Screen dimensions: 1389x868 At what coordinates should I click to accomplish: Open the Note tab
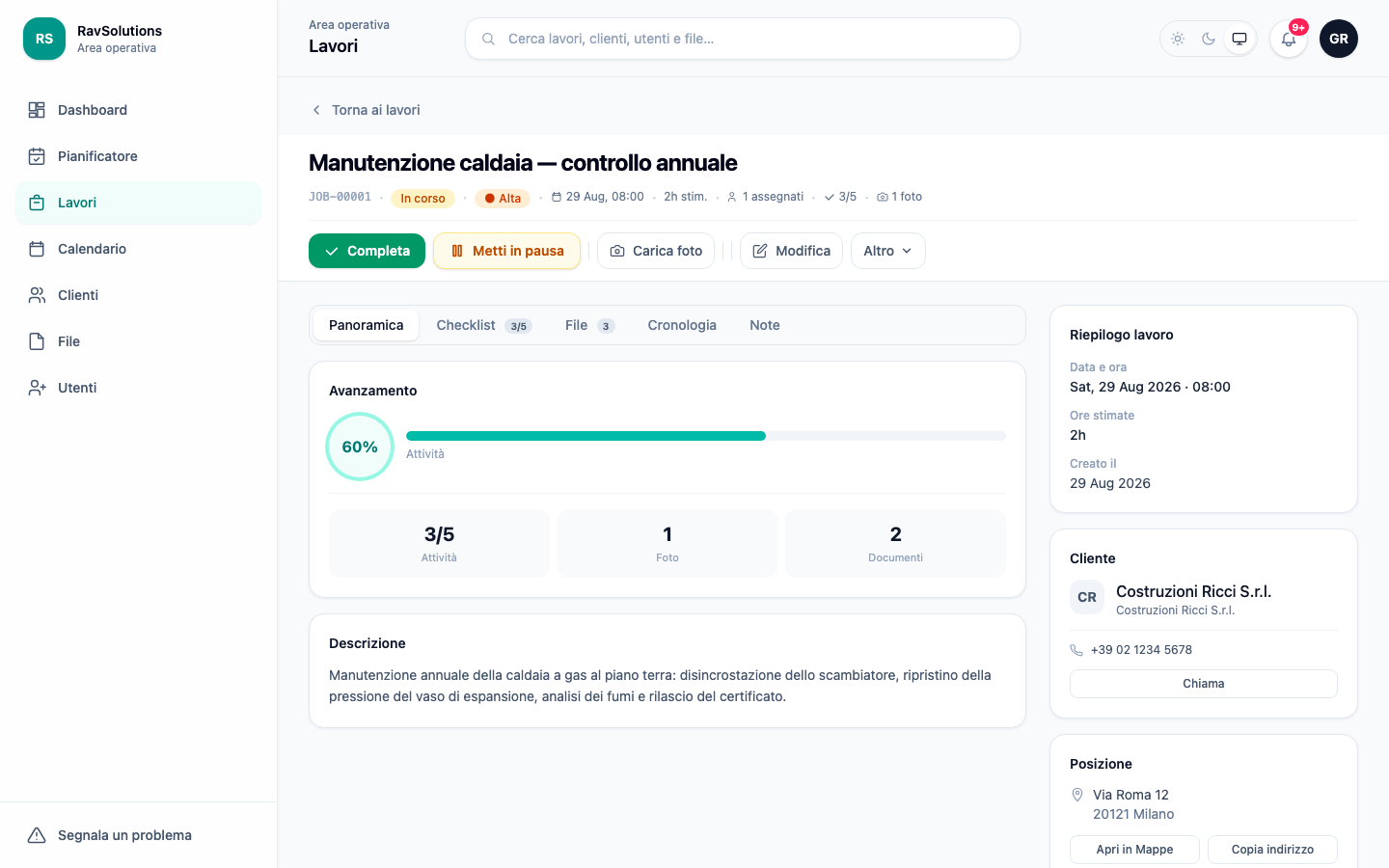[x=765, y=325]
